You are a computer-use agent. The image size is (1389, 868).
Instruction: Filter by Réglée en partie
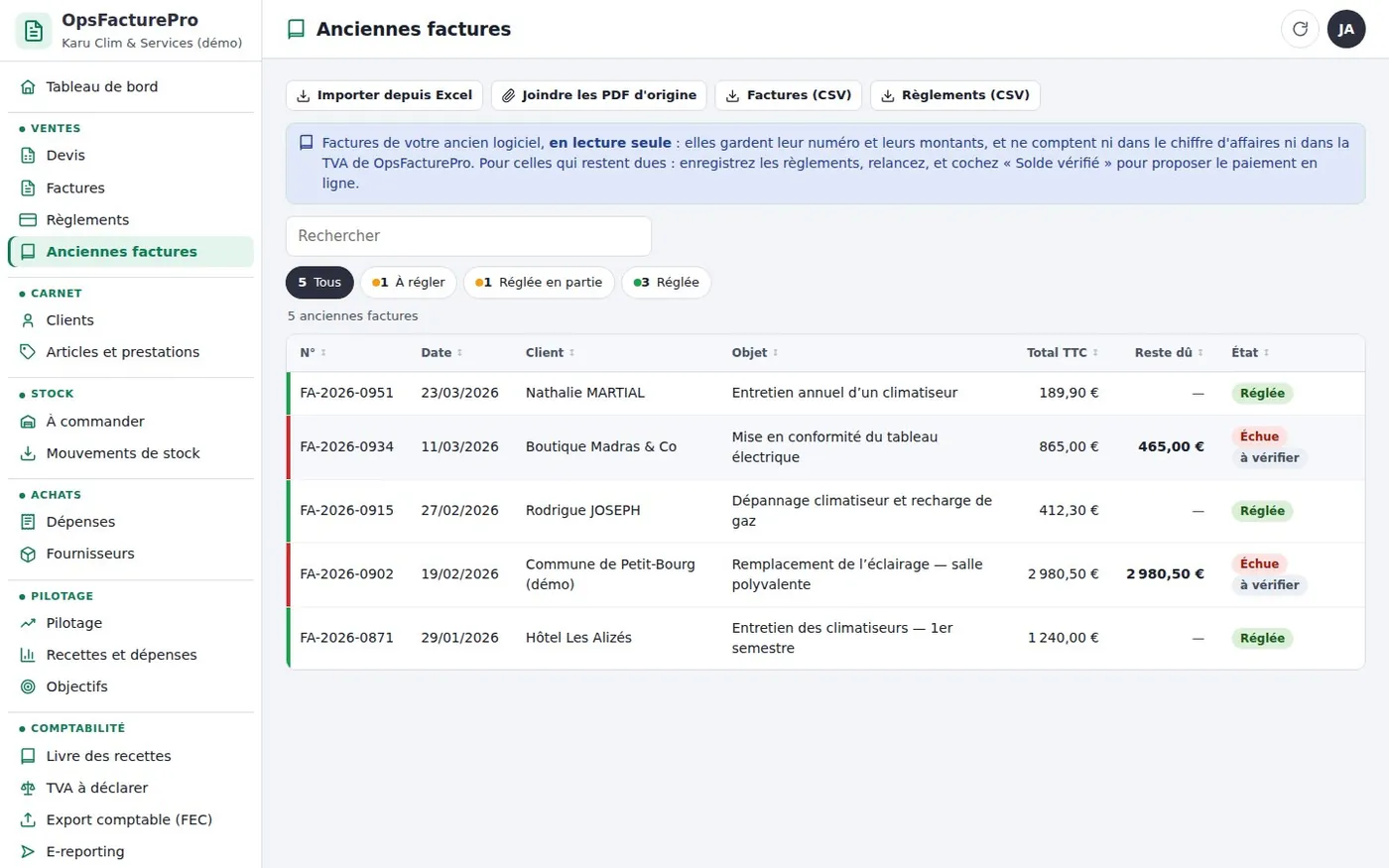coord(539,282)
